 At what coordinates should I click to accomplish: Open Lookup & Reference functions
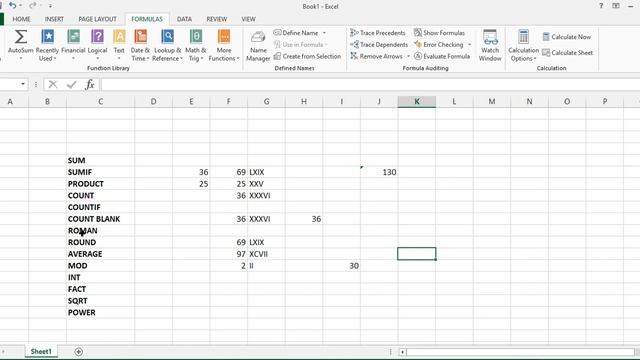pos(167,45)
